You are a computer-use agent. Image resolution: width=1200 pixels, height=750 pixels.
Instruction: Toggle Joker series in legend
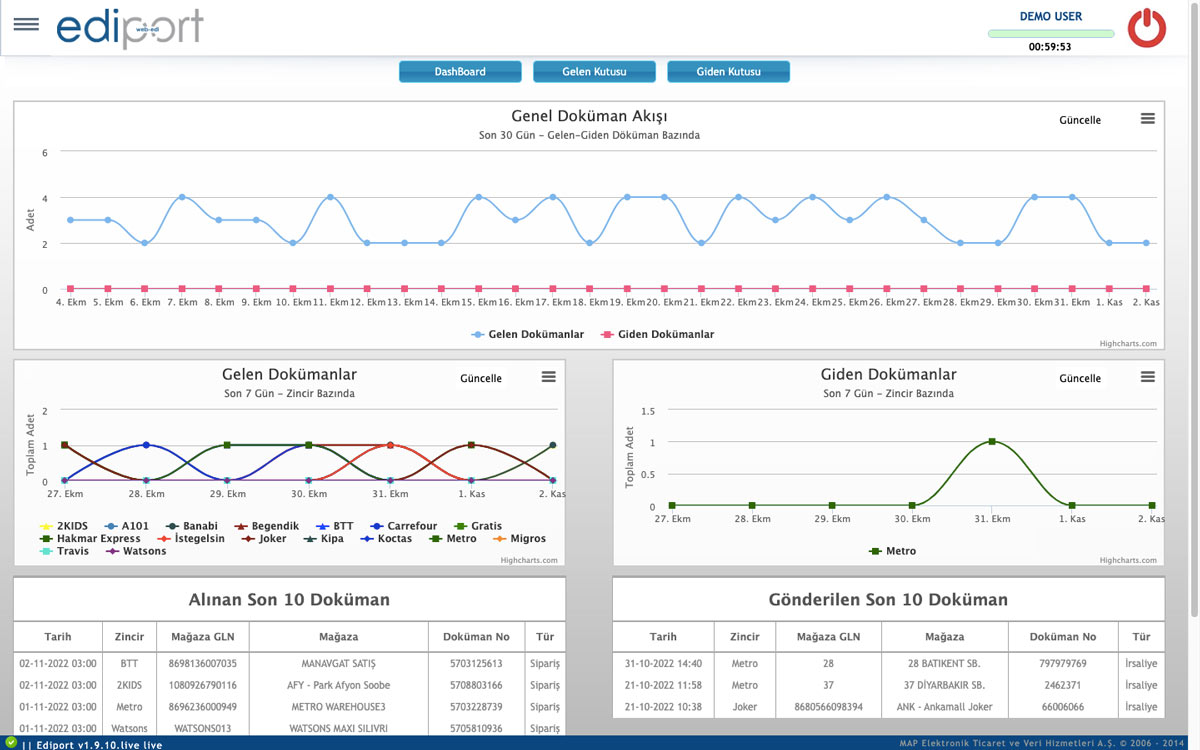(263, 539)
